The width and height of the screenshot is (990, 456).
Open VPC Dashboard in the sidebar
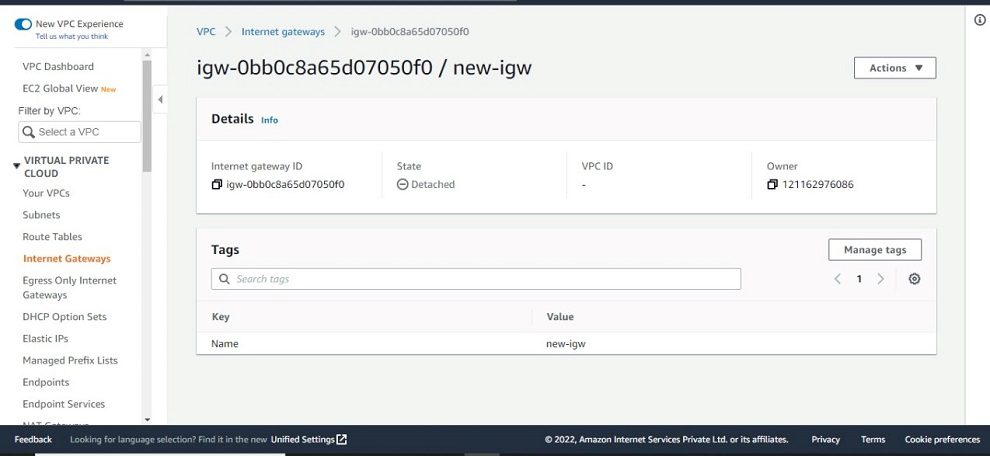pos(58,66)
